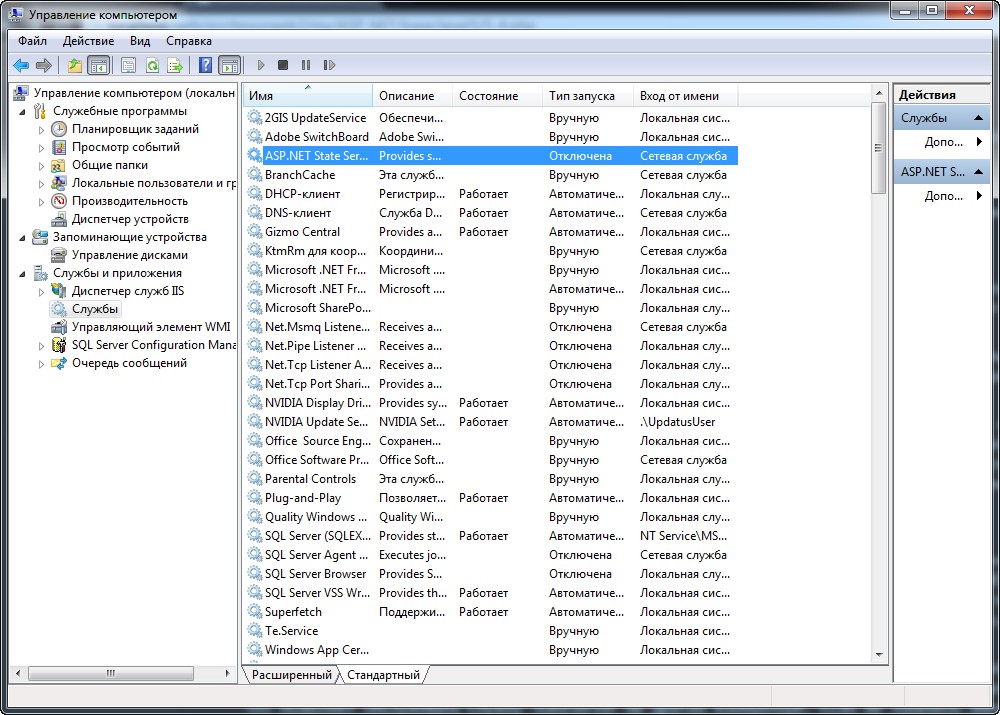The width and height of the screenshot is (1000, 715).
Task: Click the Службы gear icon in tree
Action: coord(59,309)
